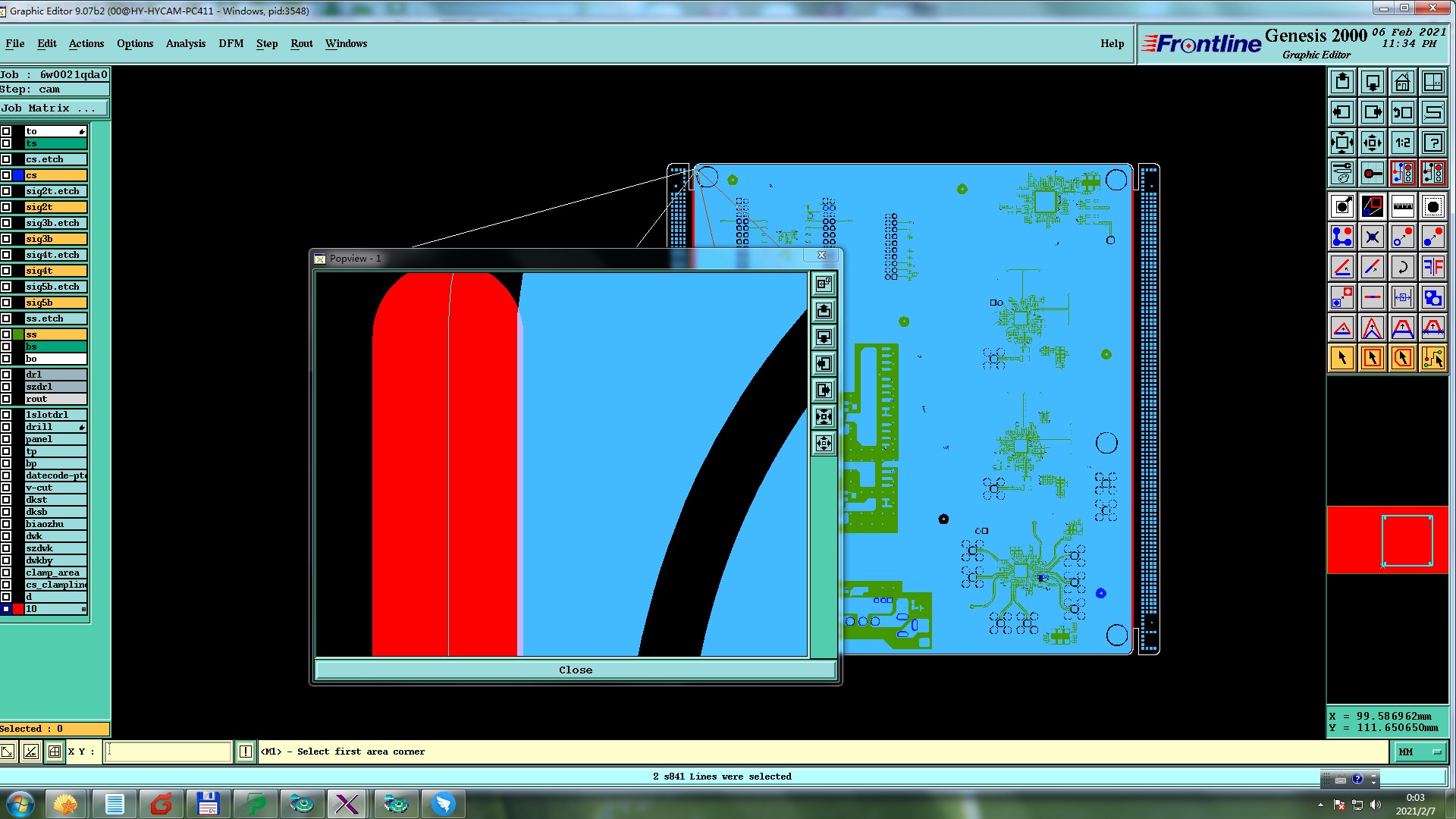Open the MM units dropdown
Image resolution: width=1456 pixels, height=819 pixels.
pos(1419,752)
